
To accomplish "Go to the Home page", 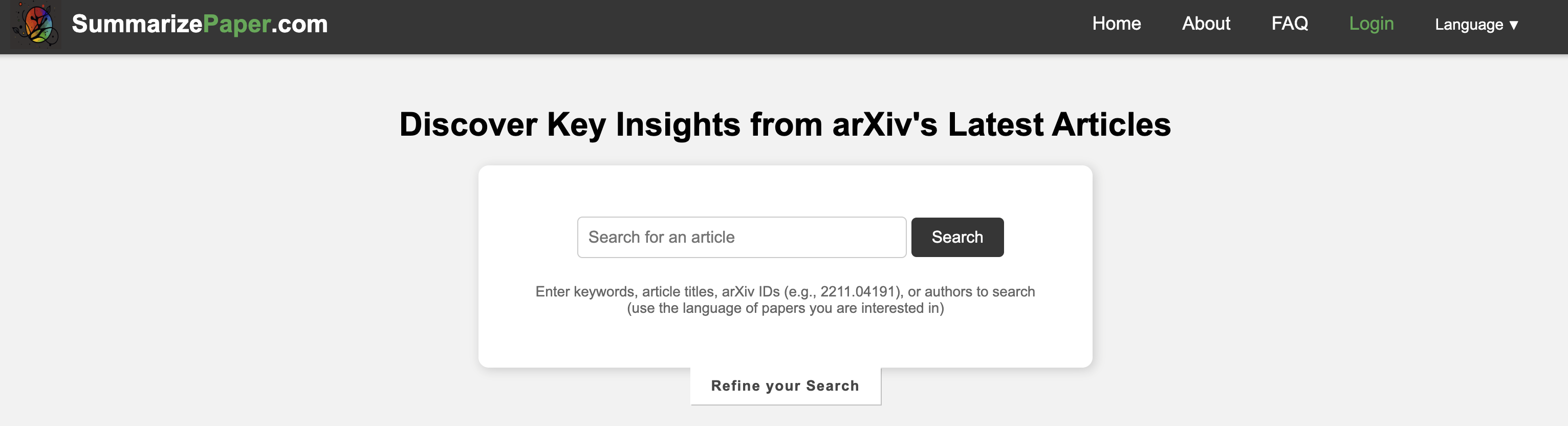I will click(x=1116, y=24).
